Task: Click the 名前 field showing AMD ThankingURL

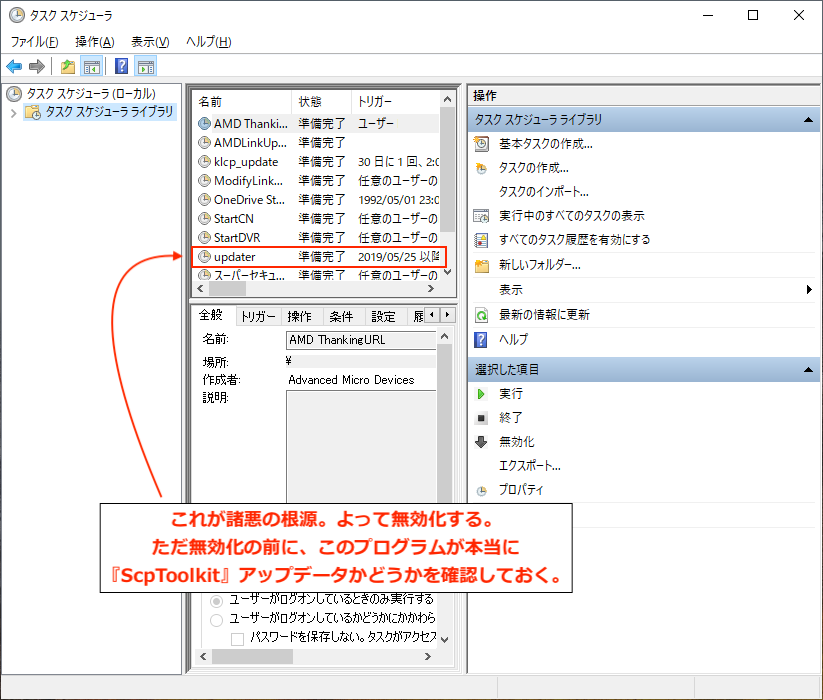Action: (x=361, y=340)
